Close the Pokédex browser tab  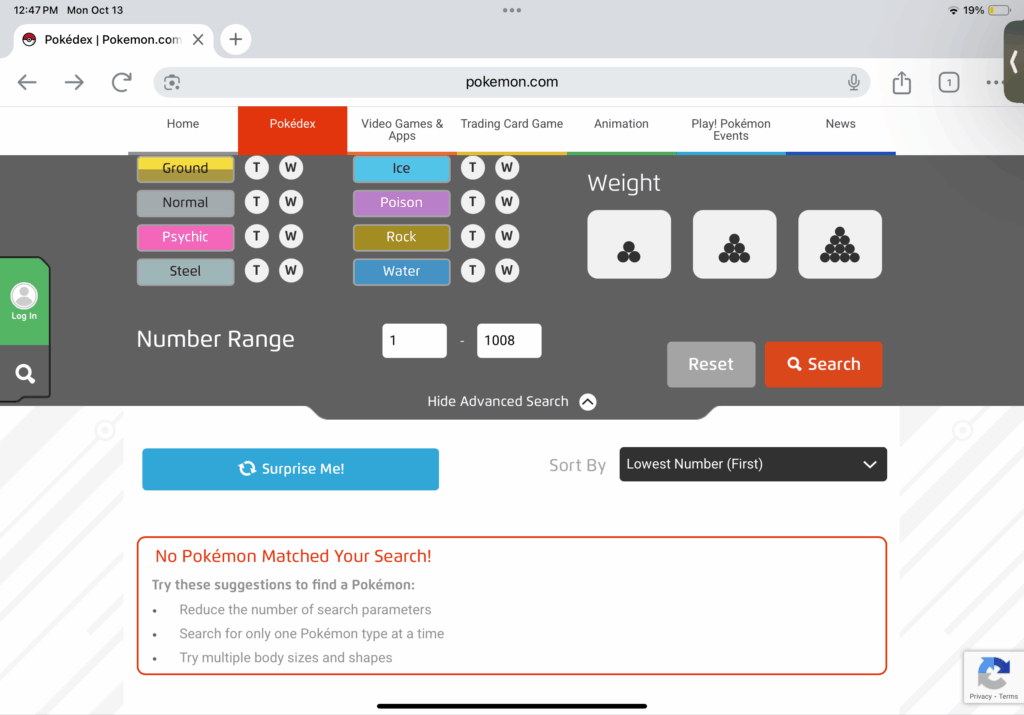pos(198,40)
